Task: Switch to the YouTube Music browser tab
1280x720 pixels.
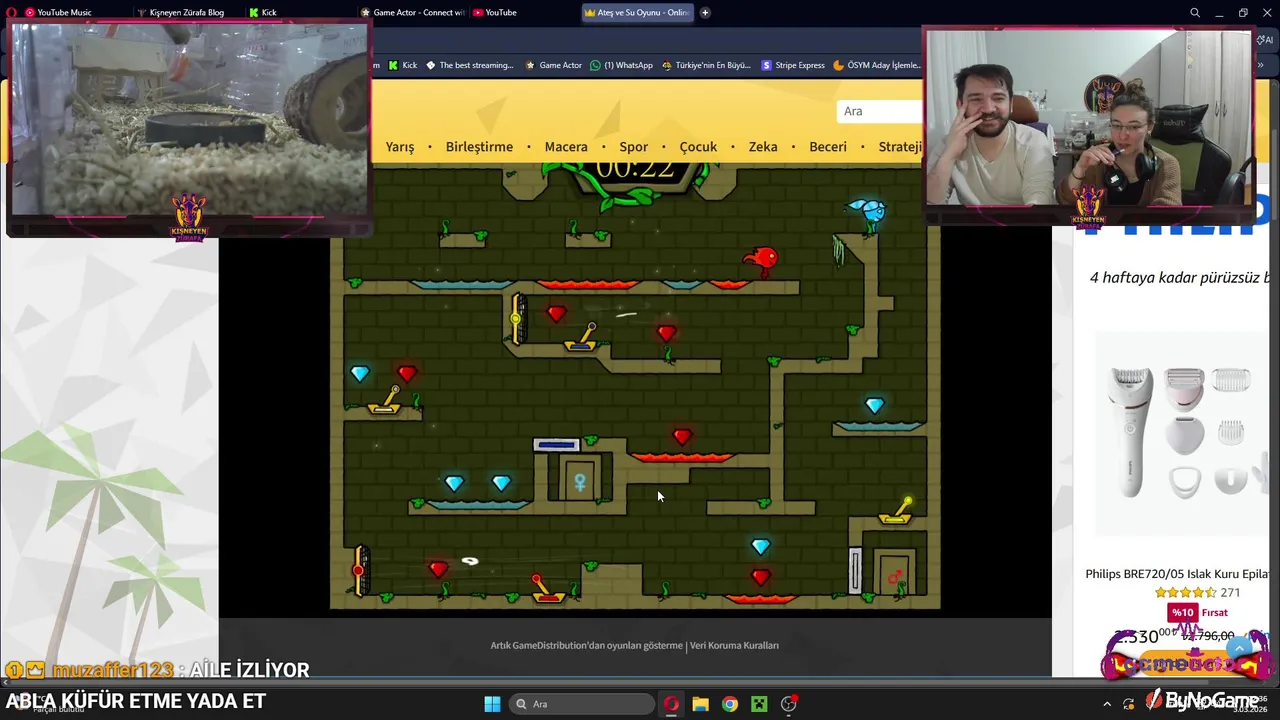Action: coord(60,12)
